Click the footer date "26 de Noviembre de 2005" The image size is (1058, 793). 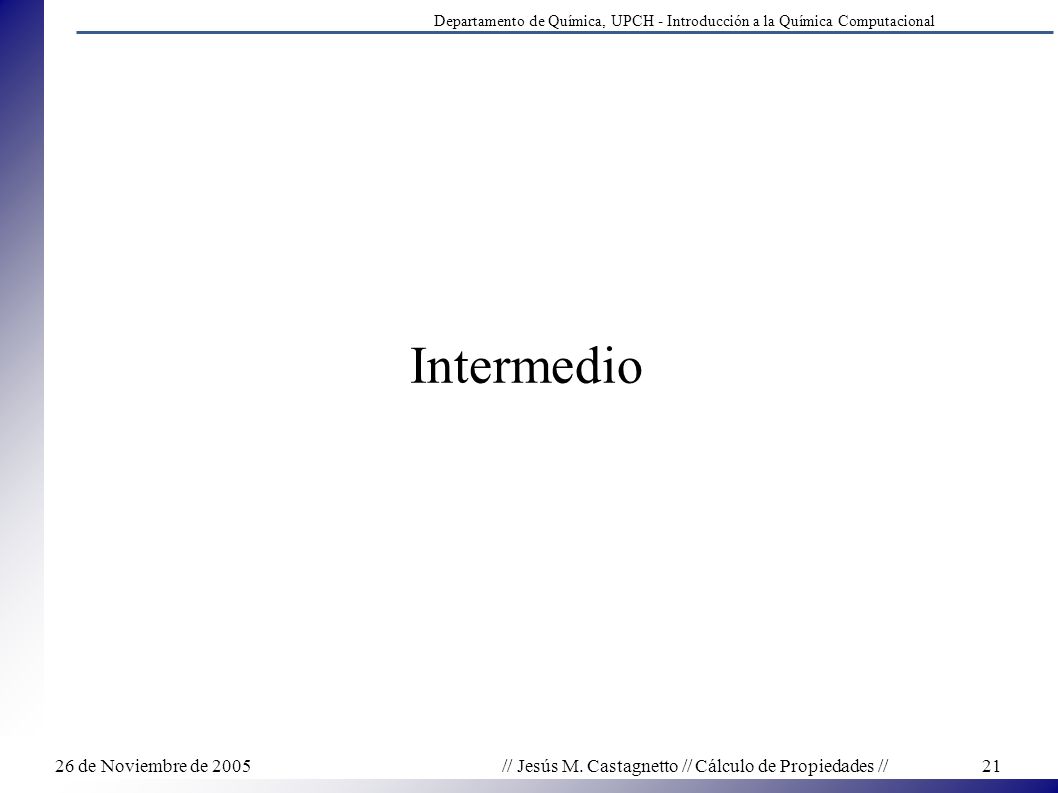coord(153,766)
